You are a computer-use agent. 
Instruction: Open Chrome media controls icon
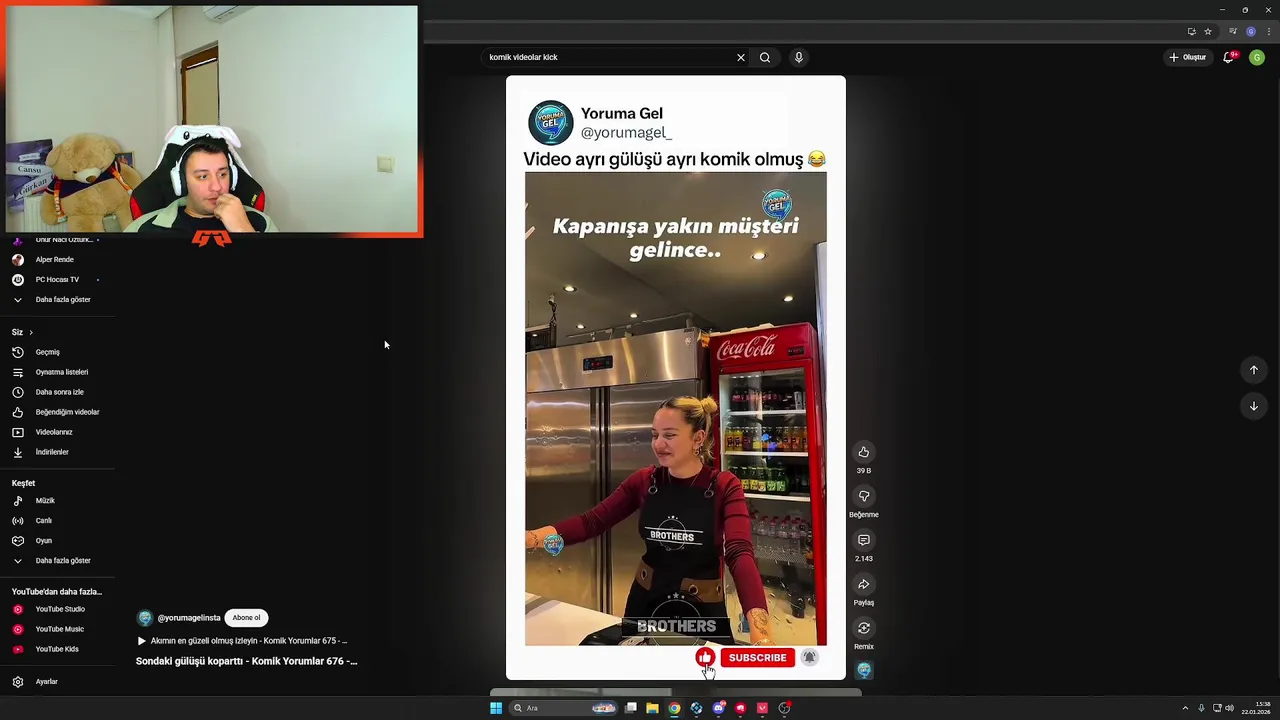[1233, 31]
